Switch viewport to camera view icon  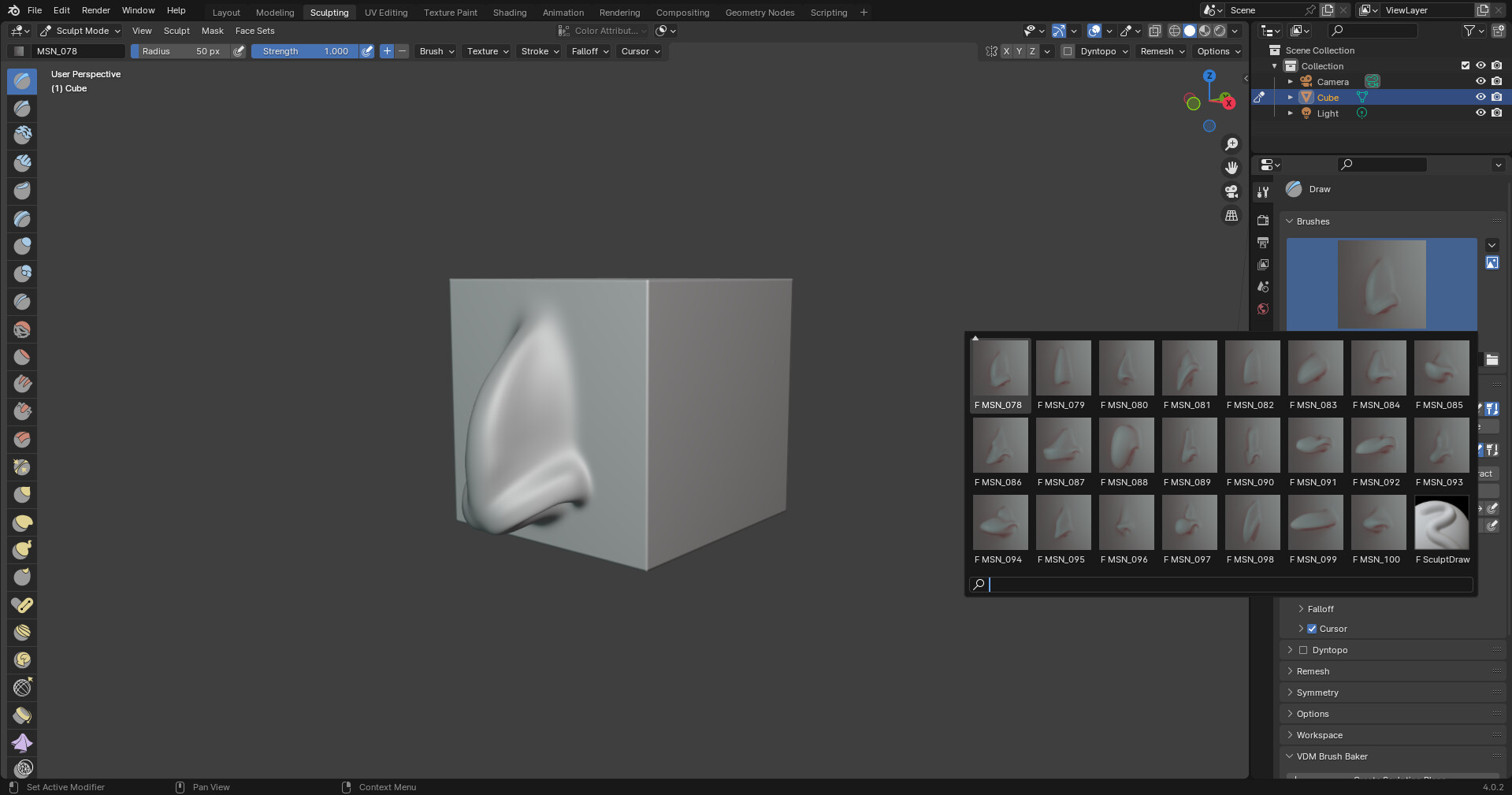(1230, 191)
